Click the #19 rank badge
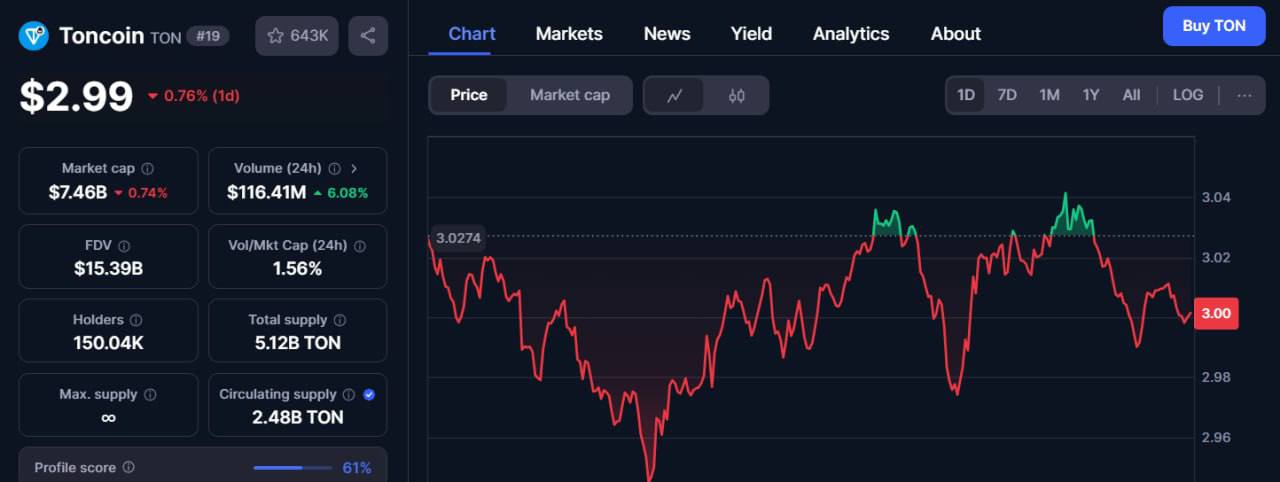 click(210, 36)
